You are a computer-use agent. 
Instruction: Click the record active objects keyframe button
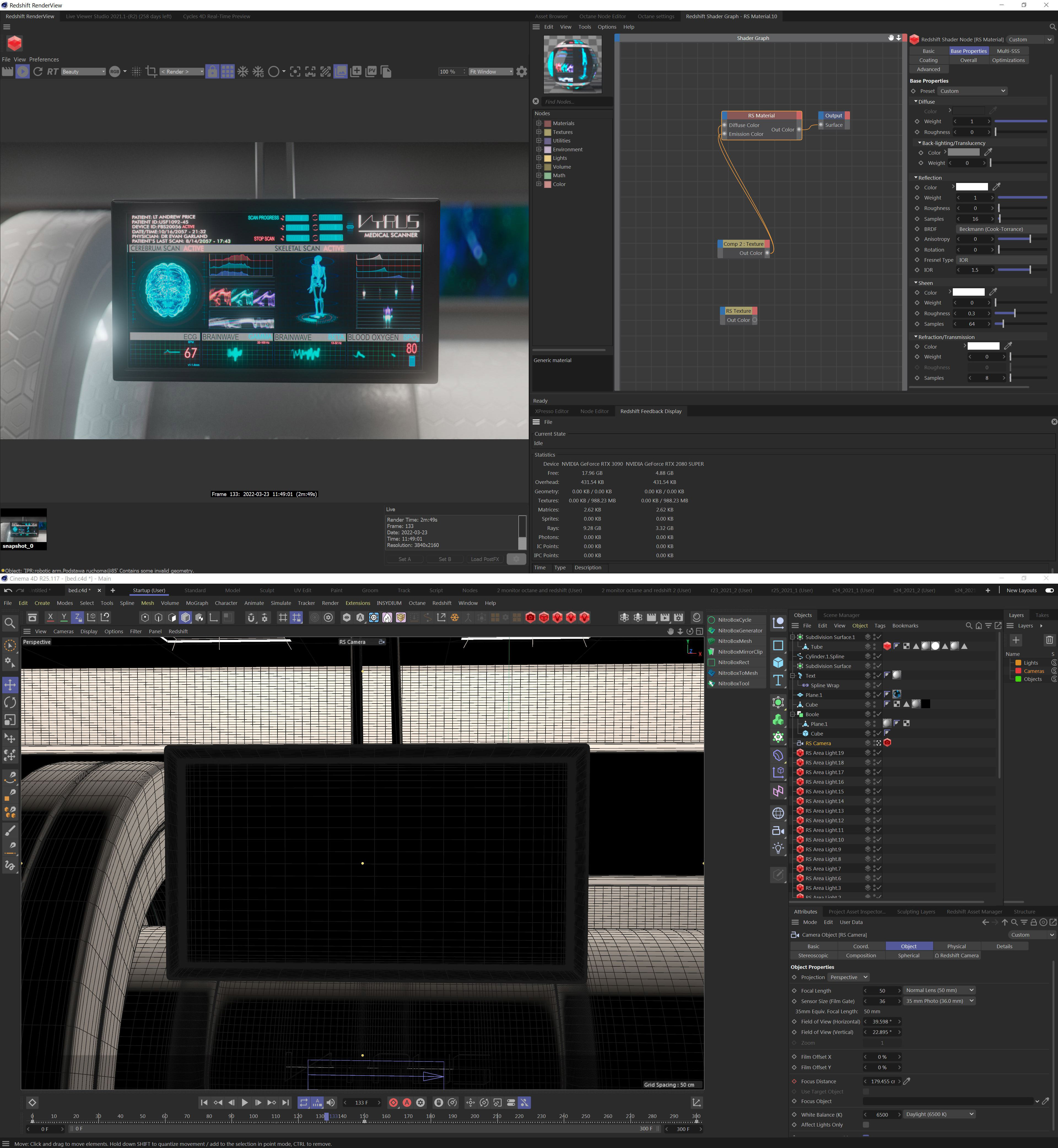(393, 1102)
